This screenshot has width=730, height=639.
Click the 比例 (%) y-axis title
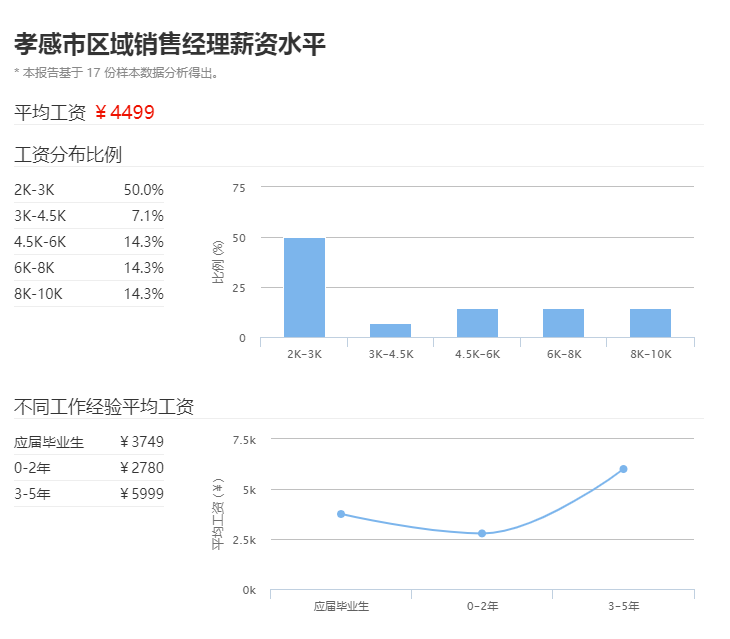tap(218, 262)
